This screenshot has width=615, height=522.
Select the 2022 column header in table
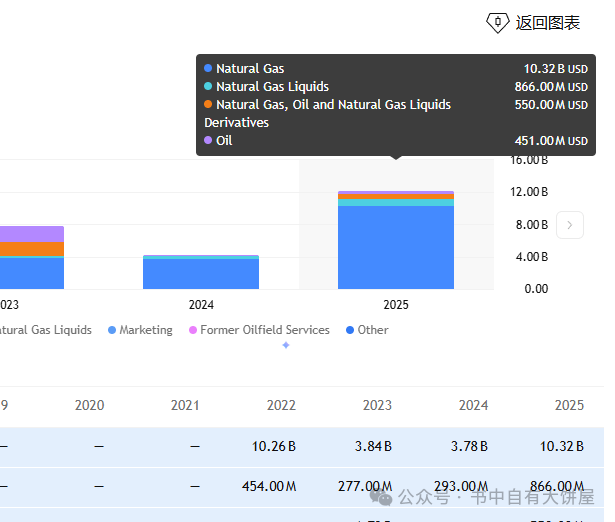pyautogui.click(x=281, y=405)
